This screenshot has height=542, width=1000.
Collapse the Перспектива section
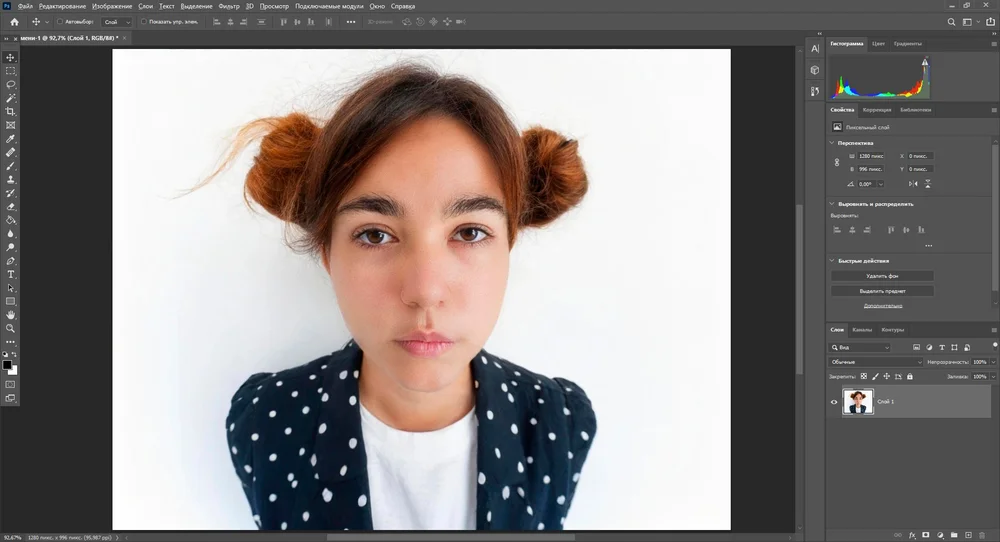tap(832, 143)
